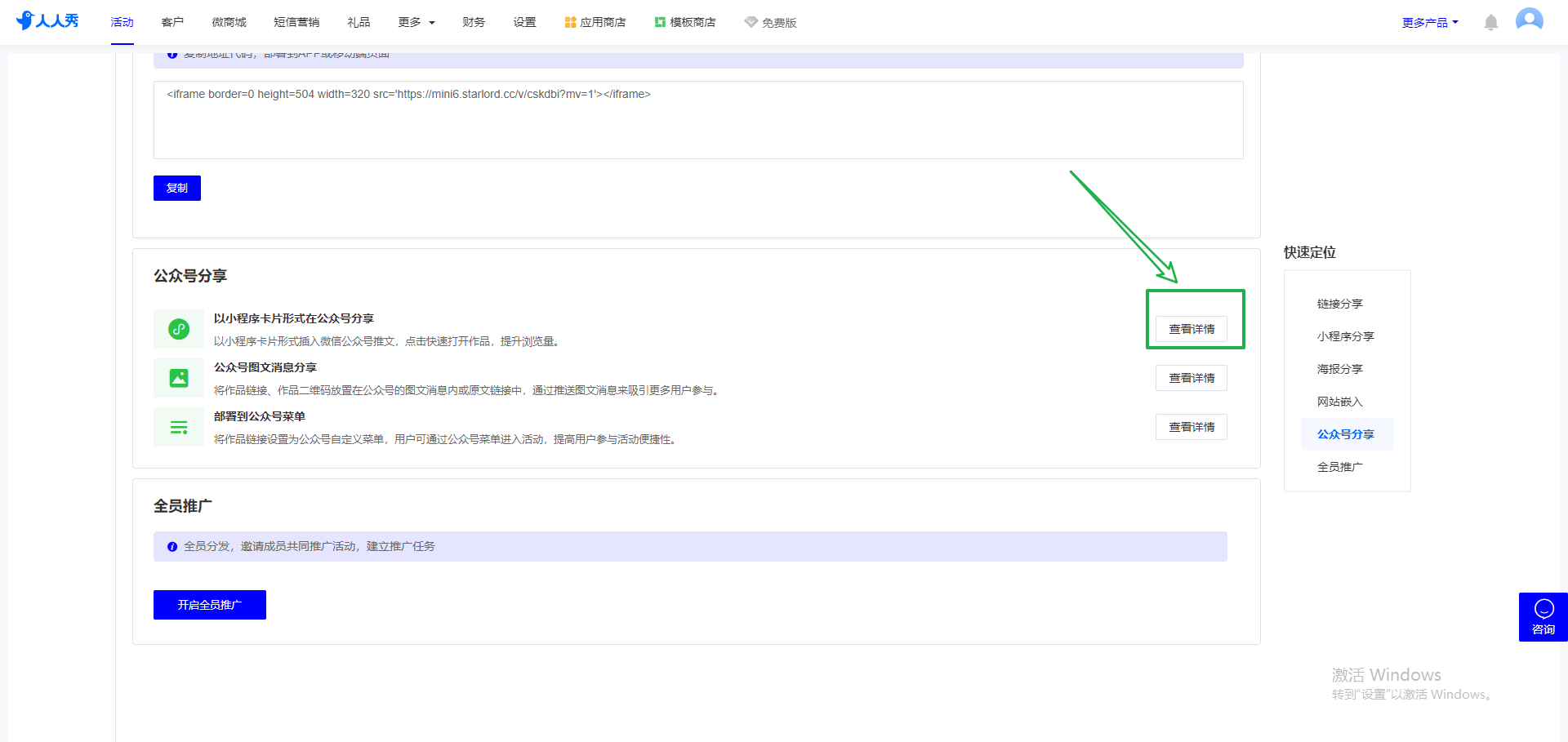
Task: Open the 微商城 menu
Action: 229,22
